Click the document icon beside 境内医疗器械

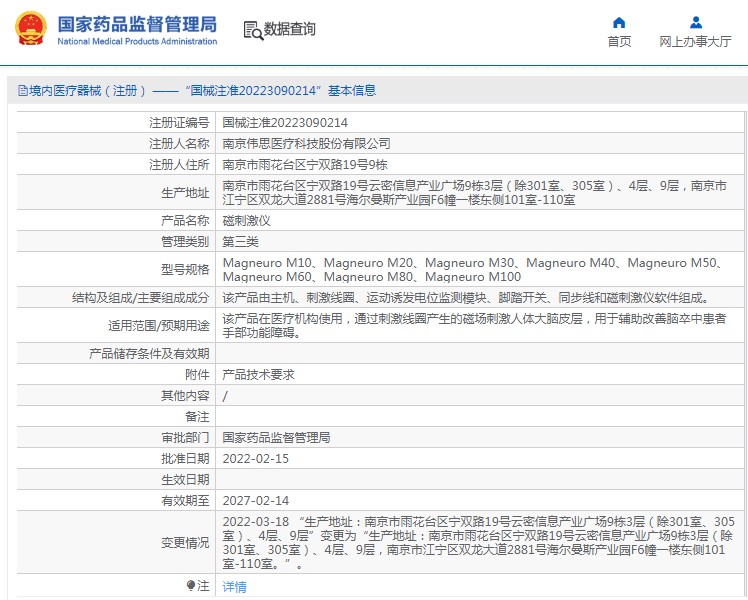[x=22, y=90]
